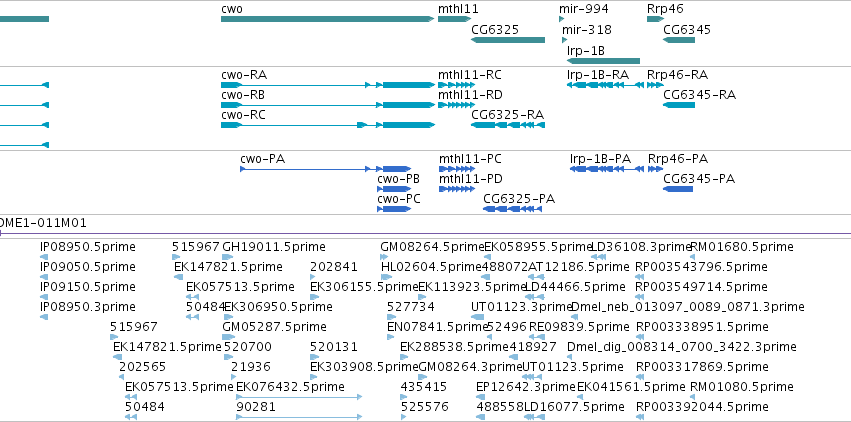Select the Irp-1B gene bar
Viewport: 851px width, 422px height.
coord(604,61)
